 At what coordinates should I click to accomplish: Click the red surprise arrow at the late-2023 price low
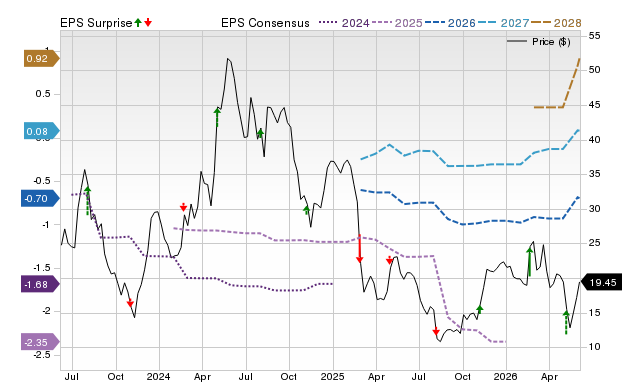(130, 303)
